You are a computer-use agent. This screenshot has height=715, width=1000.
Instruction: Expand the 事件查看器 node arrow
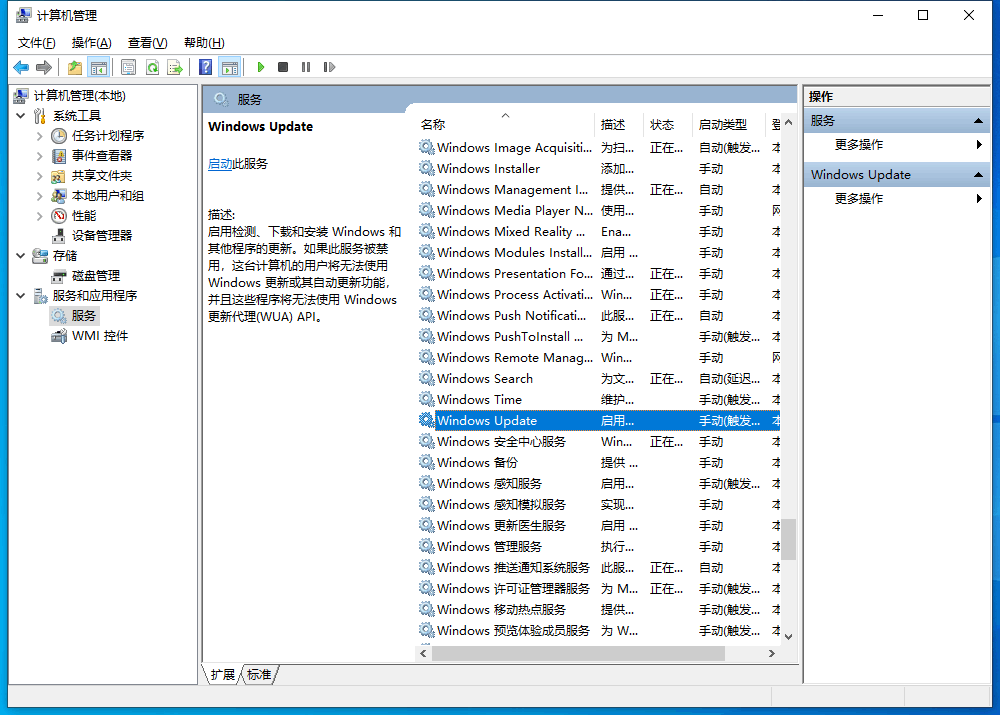(40, 156)
